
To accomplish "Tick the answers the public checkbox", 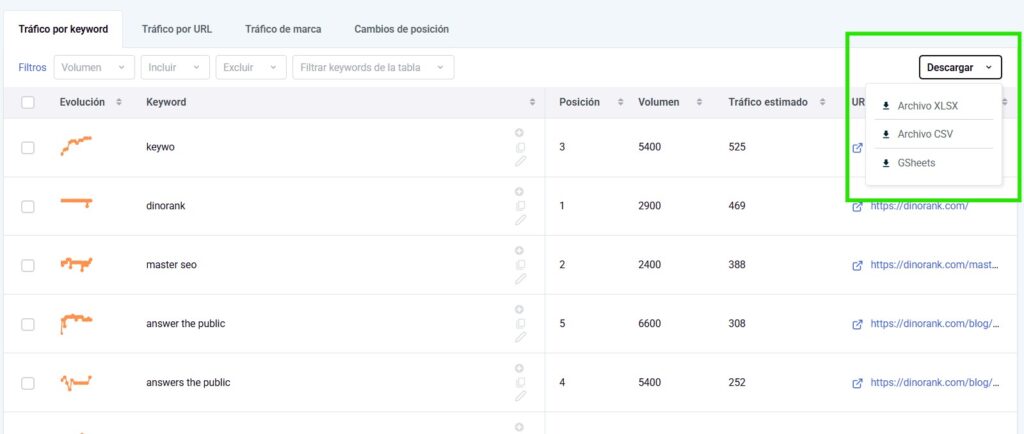I will (x=27, y=382).
